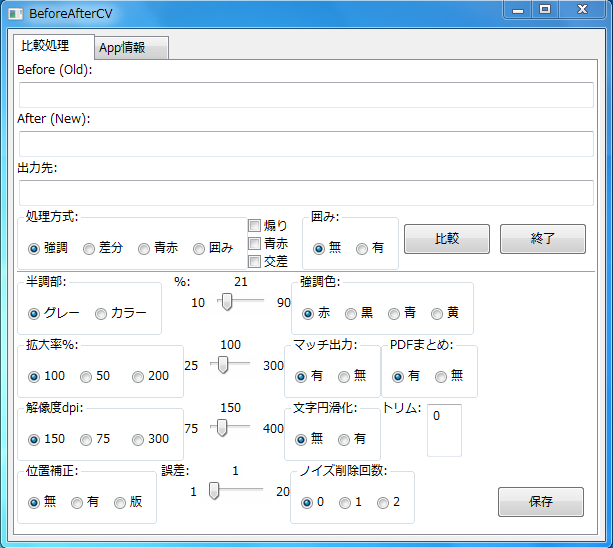The width and height of the screenshot is (613, 548).
Task: Select the 比較処理 tab
Action: [x=54, y=47]
